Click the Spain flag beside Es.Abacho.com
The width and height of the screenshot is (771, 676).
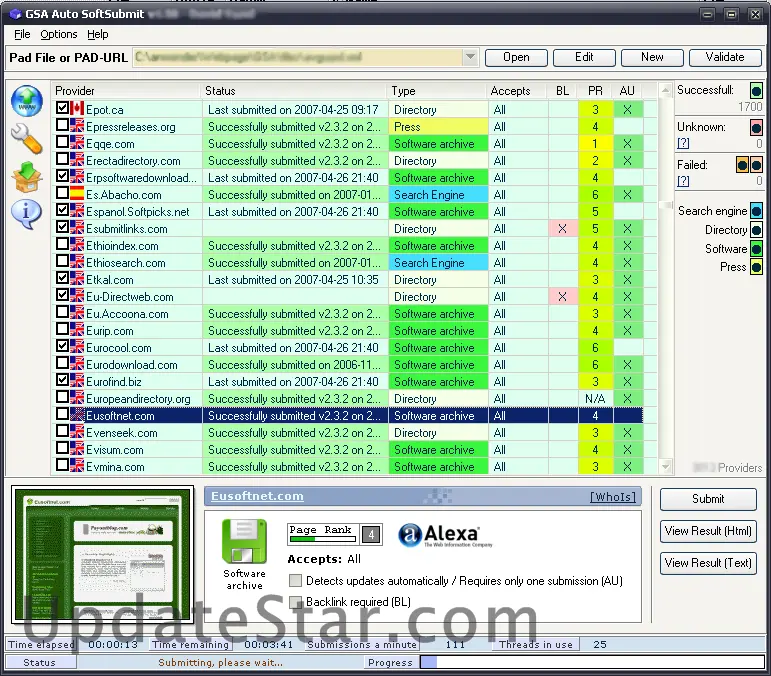[77, 194]
